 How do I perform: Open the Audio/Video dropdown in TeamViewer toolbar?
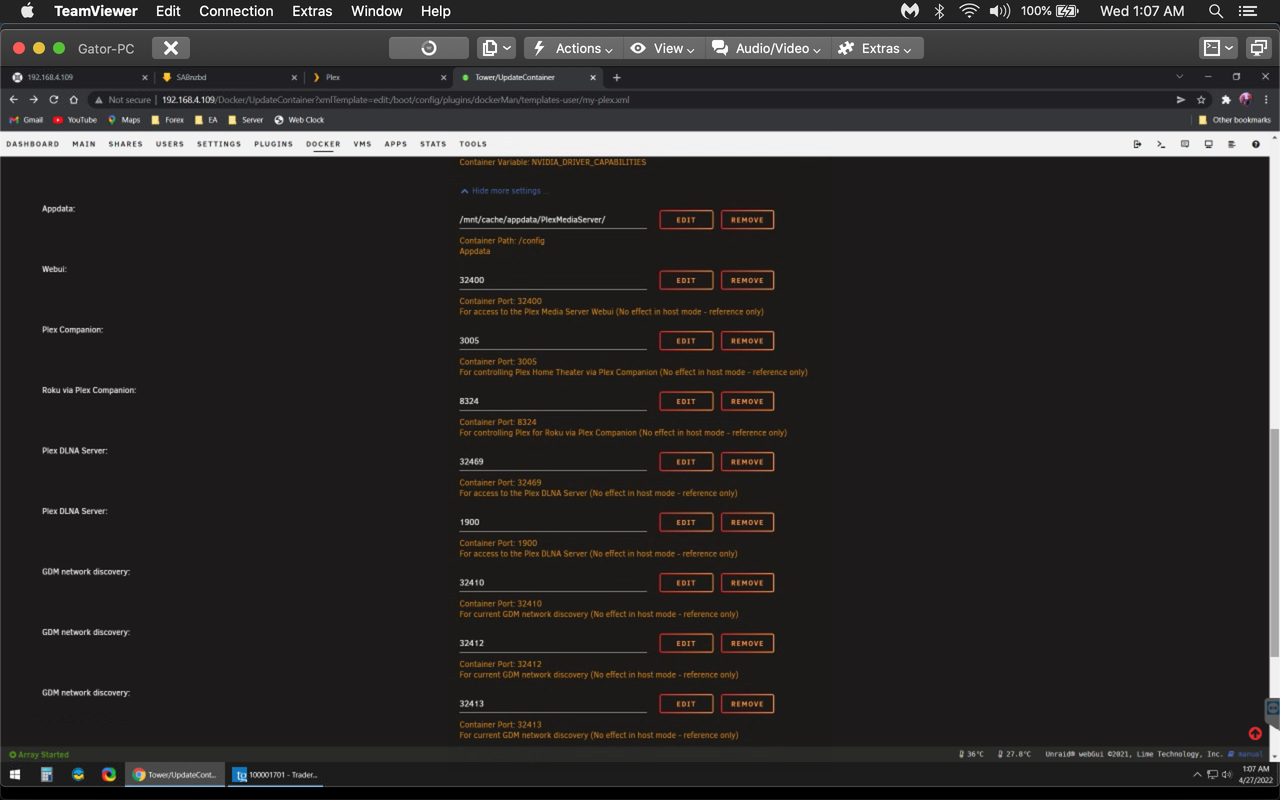coord(766,47)
